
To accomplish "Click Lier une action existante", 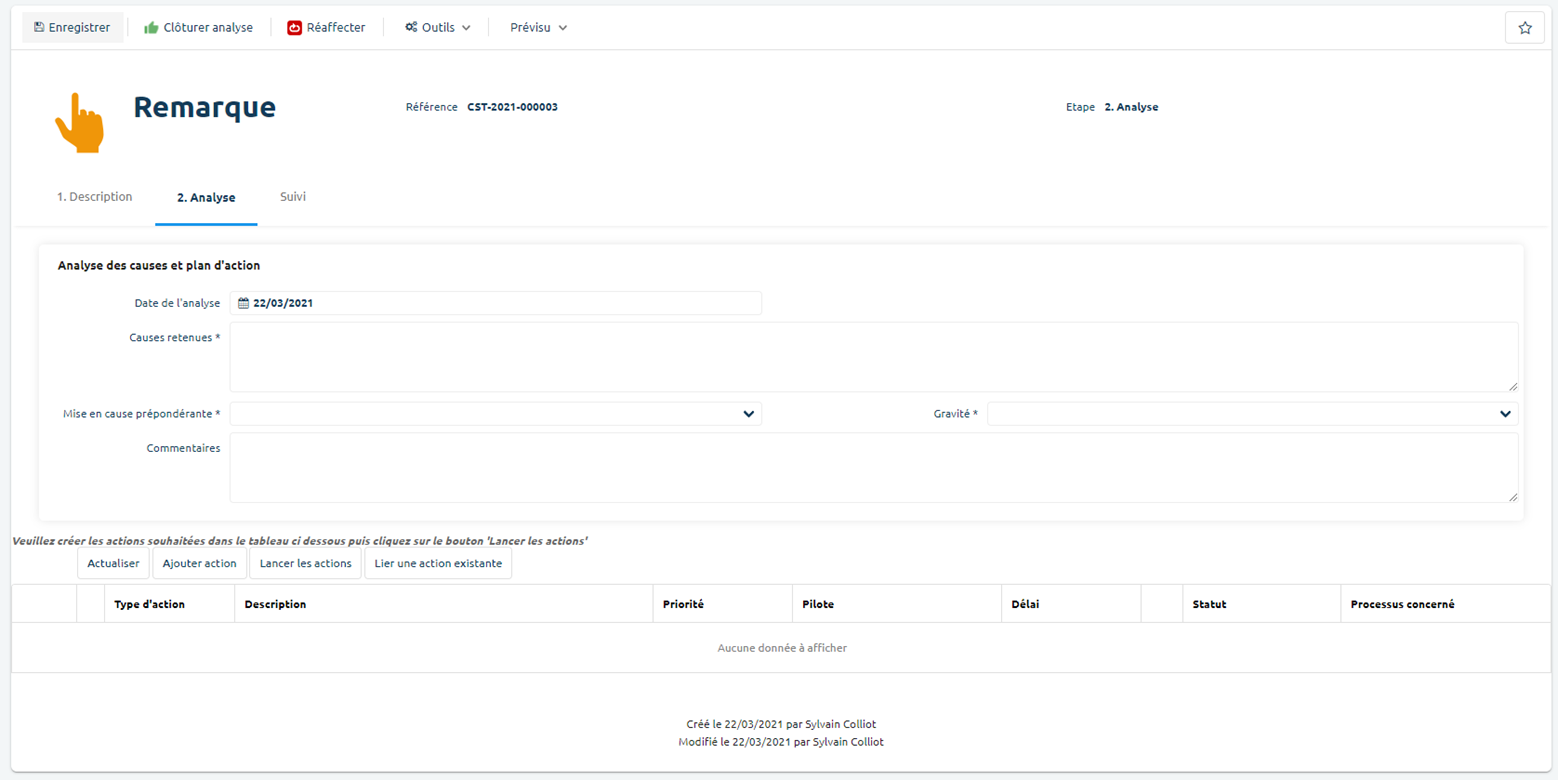I will (438, 563).
